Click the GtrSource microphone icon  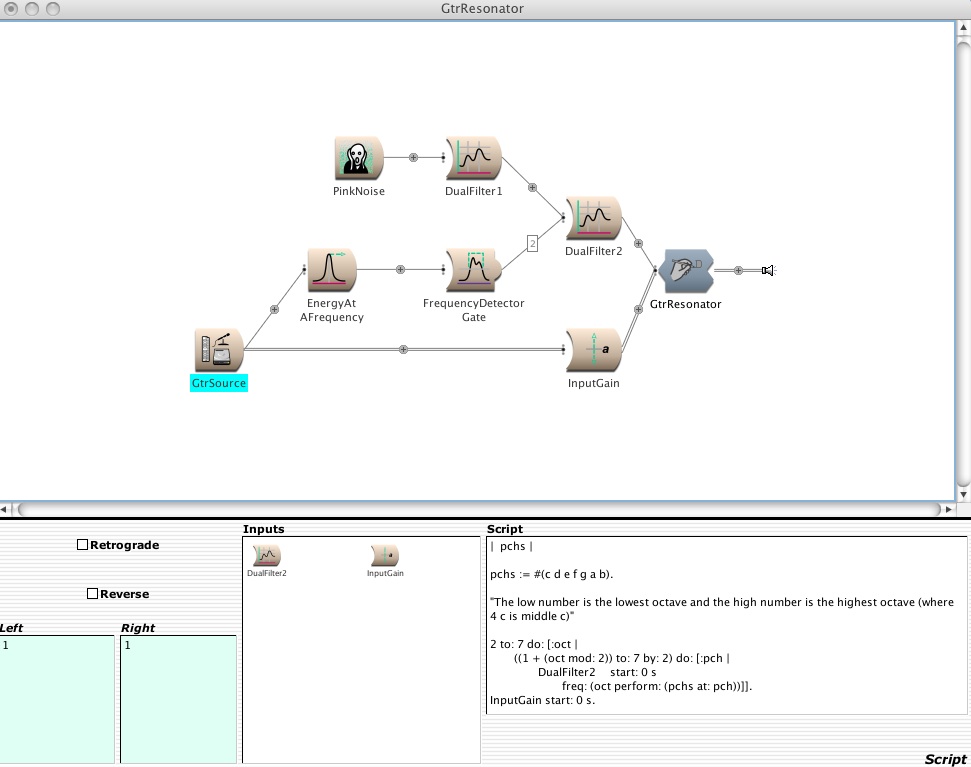point(218,351)
